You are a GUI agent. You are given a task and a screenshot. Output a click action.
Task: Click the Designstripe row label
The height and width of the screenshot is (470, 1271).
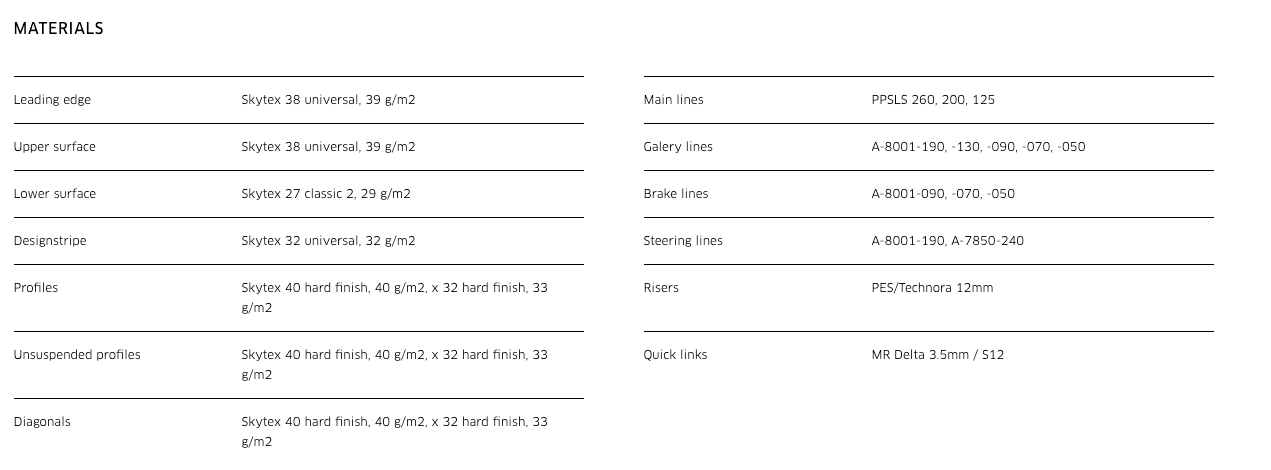[x=50, y=241]
